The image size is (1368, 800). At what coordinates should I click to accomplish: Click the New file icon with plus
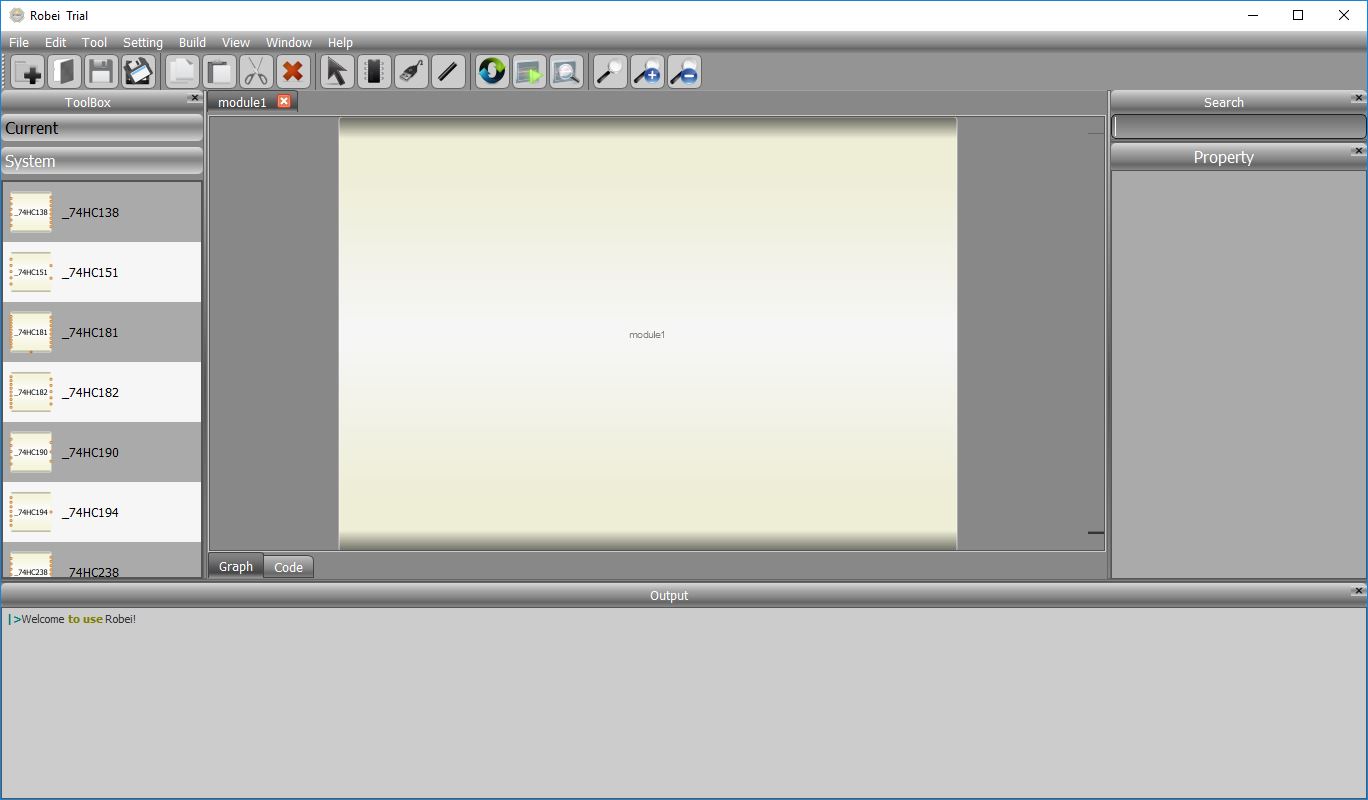(x=28, y=72)
